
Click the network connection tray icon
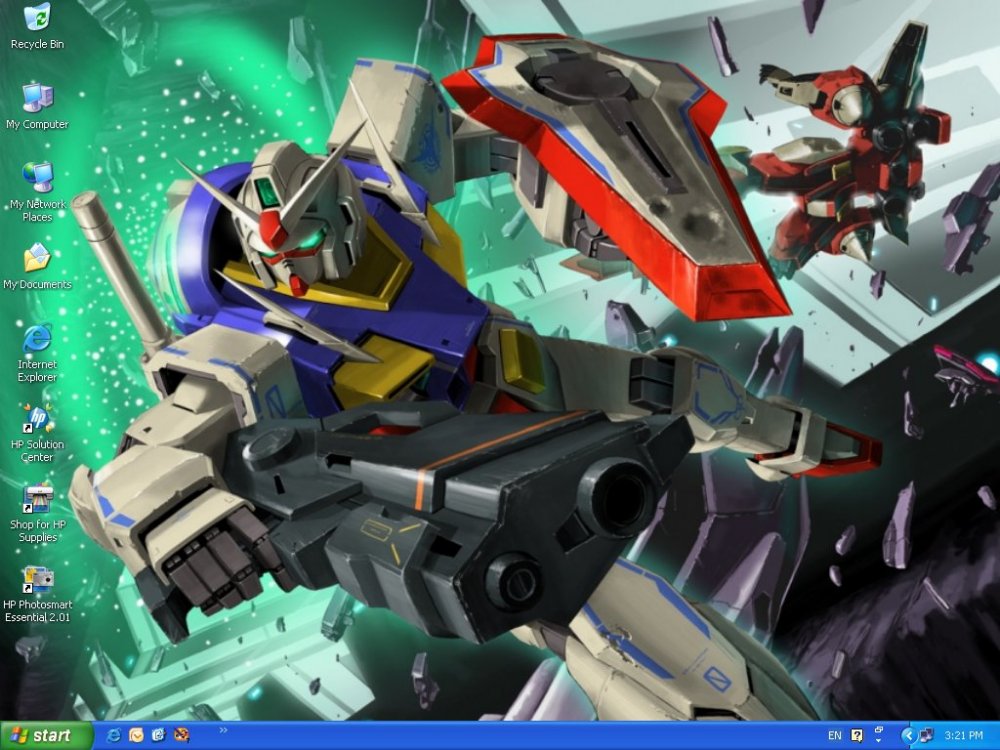coord(926,736)
